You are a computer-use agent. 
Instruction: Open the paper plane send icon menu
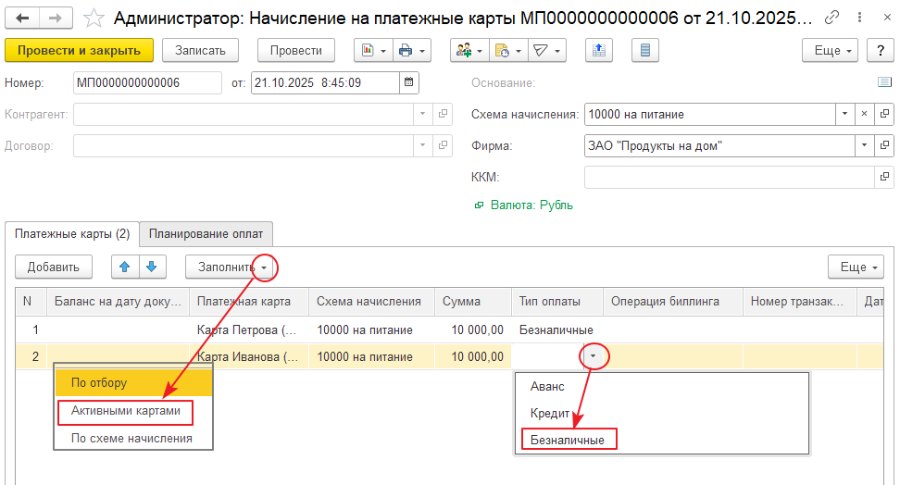(x=547, y=51)
